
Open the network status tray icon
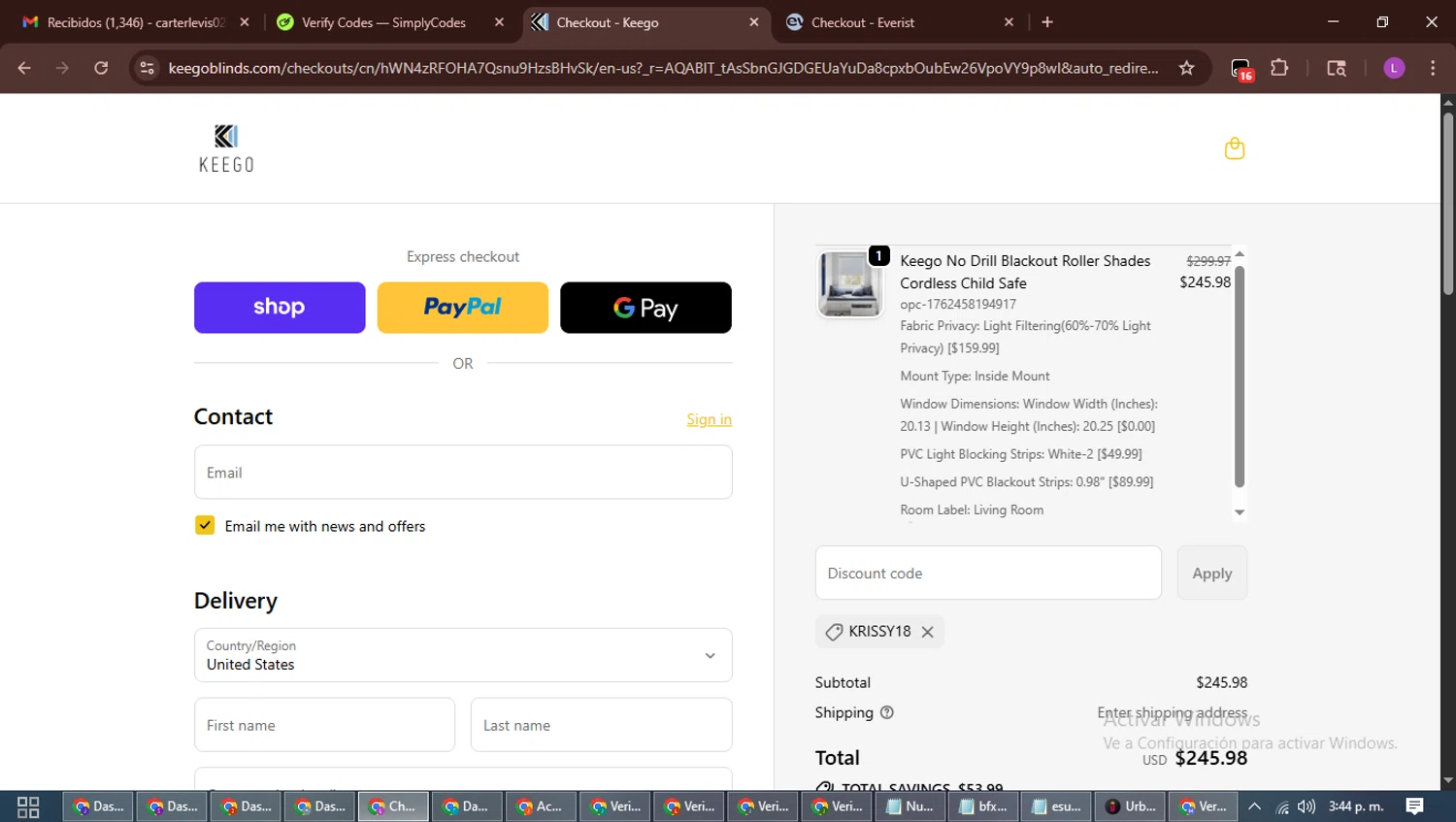click(1282, 806)
